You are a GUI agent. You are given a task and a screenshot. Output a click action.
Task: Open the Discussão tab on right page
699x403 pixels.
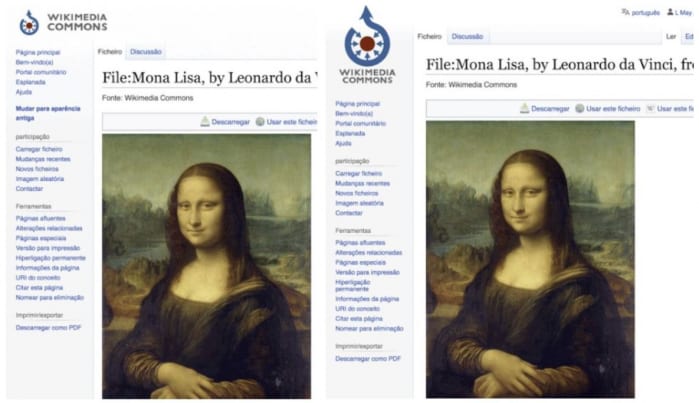click(x=467, y=37)
